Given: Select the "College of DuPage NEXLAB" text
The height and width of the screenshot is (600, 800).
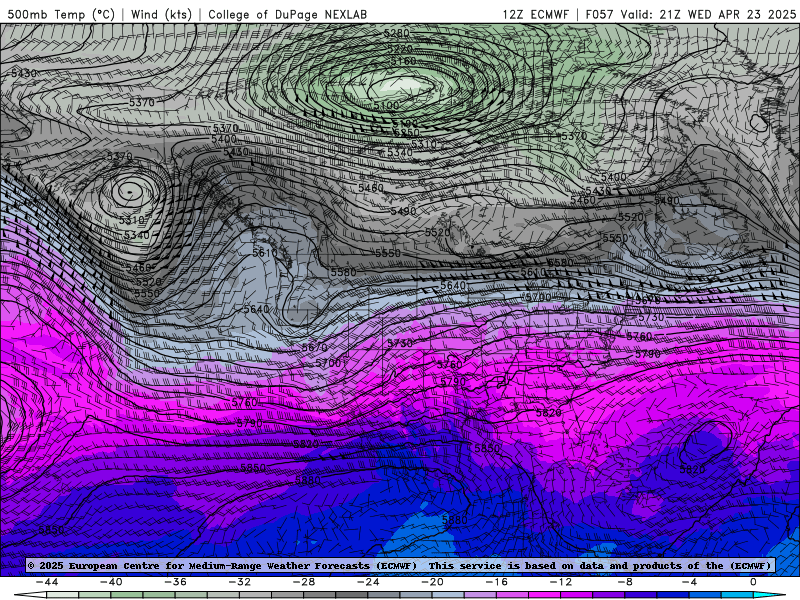Looking at the screenshot, I should 287,14.
